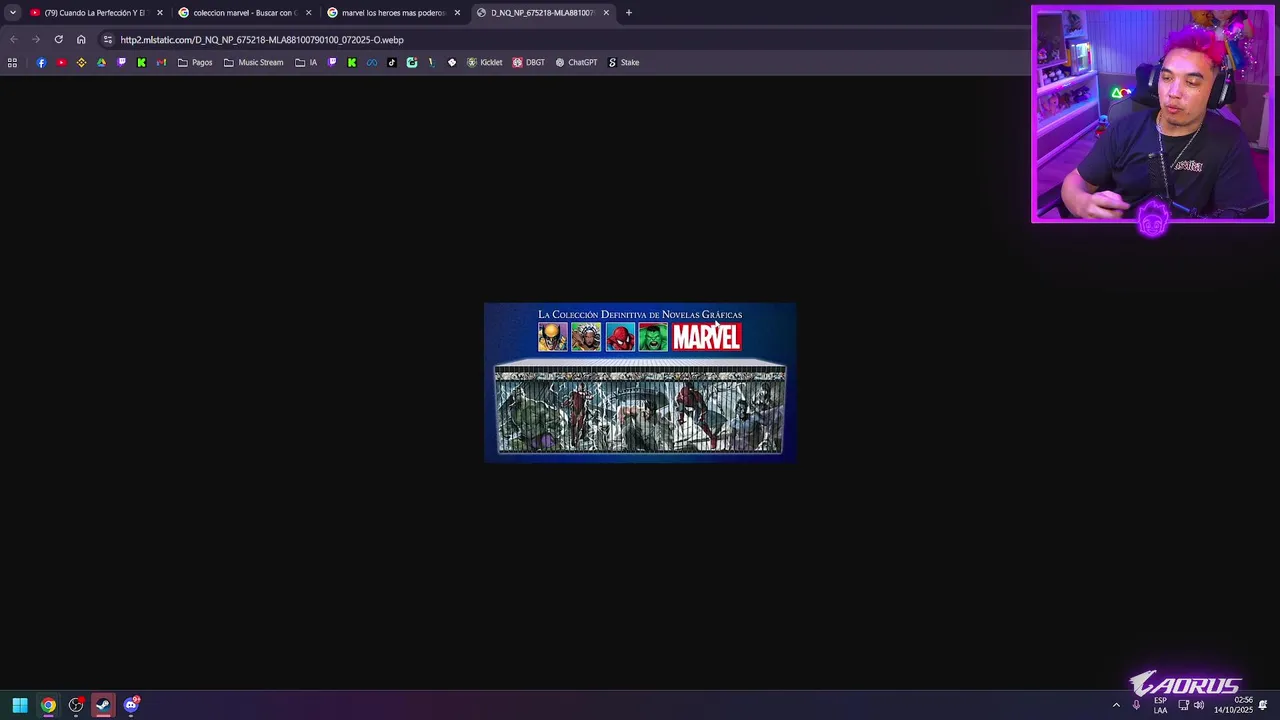Open the Stake bookmark
This screenshot has width=1280, height=720.
point(624,62)
